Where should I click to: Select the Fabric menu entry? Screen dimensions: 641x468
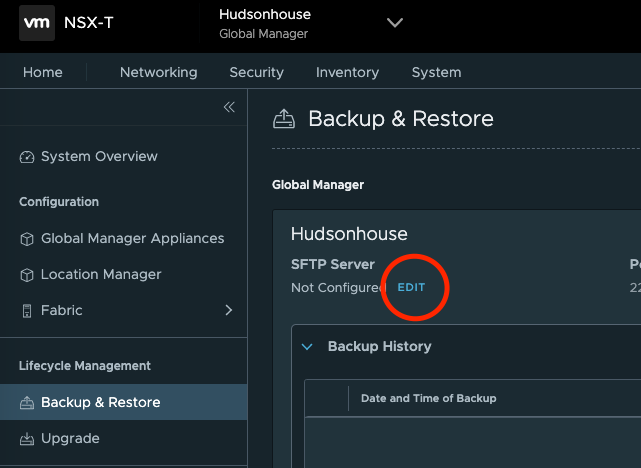pyautogui.click(x=62, y=310)
